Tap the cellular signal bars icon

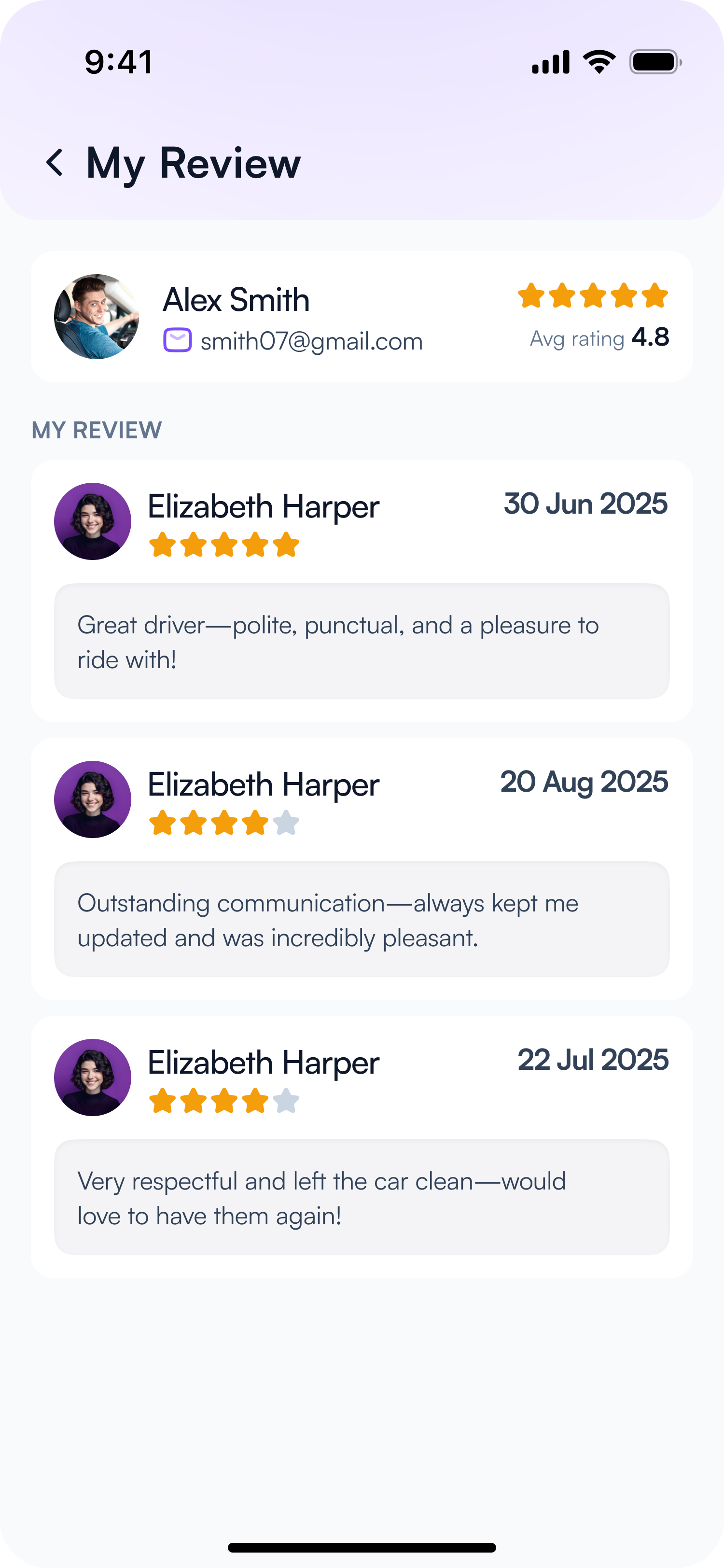pyautogui.click(x=551, y=62)
